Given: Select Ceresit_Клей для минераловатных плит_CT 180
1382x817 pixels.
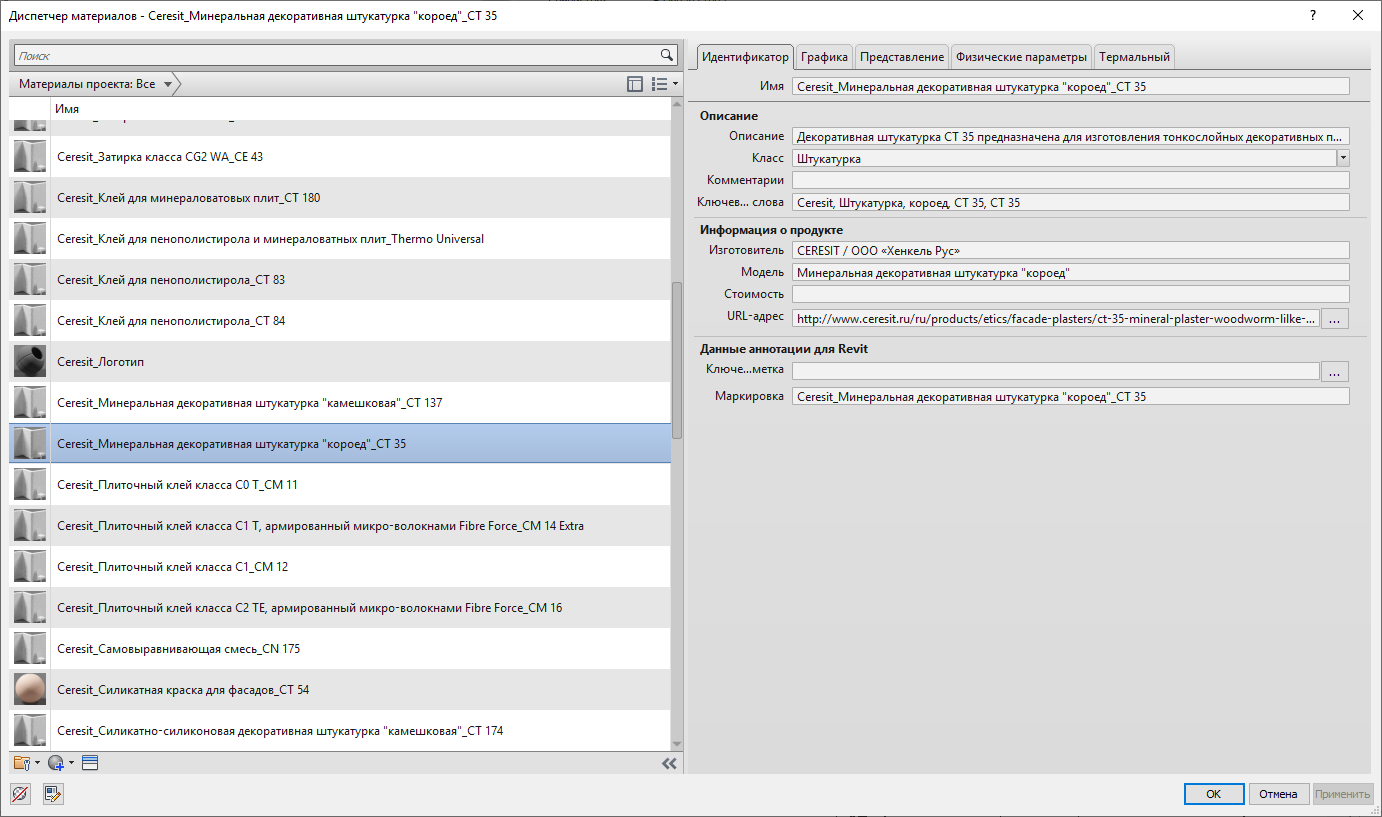Looking at the screenshot, I should pyautogui.click(x=340, y=197).
